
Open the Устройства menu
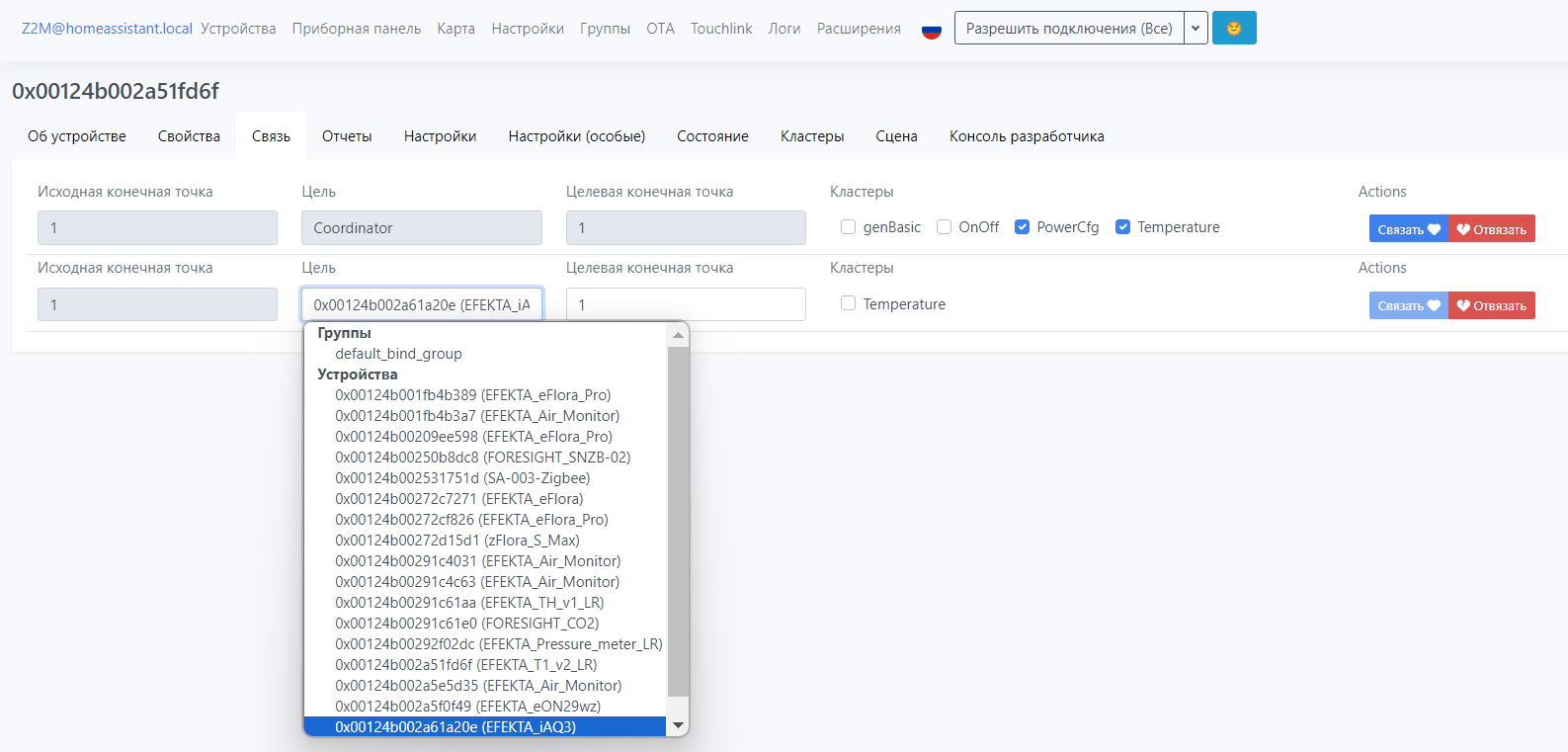coord(238,29)
